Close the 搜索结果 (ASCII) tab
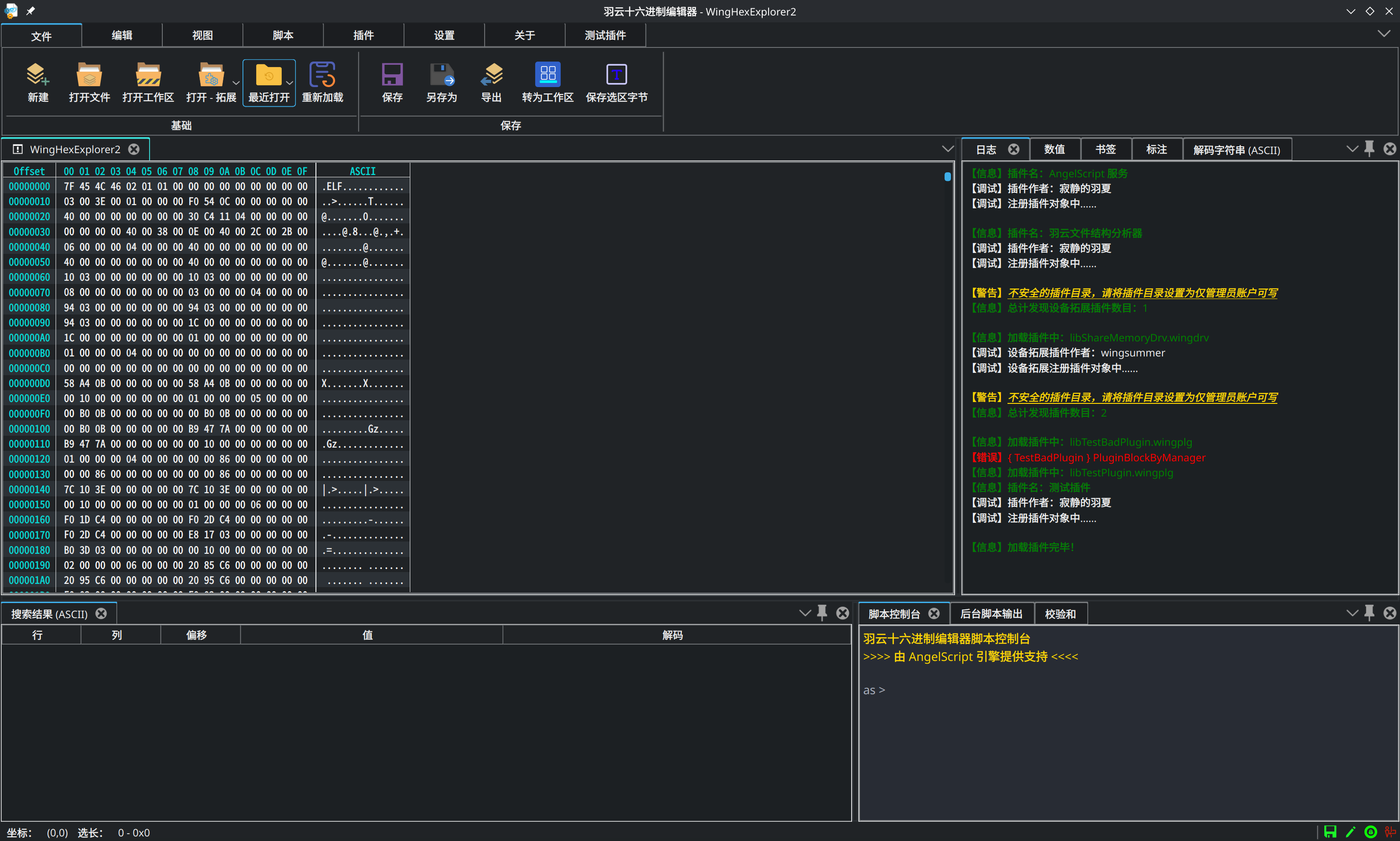Image resolution: width=1400 pixels, height=841 pixels. click(101, 614)
